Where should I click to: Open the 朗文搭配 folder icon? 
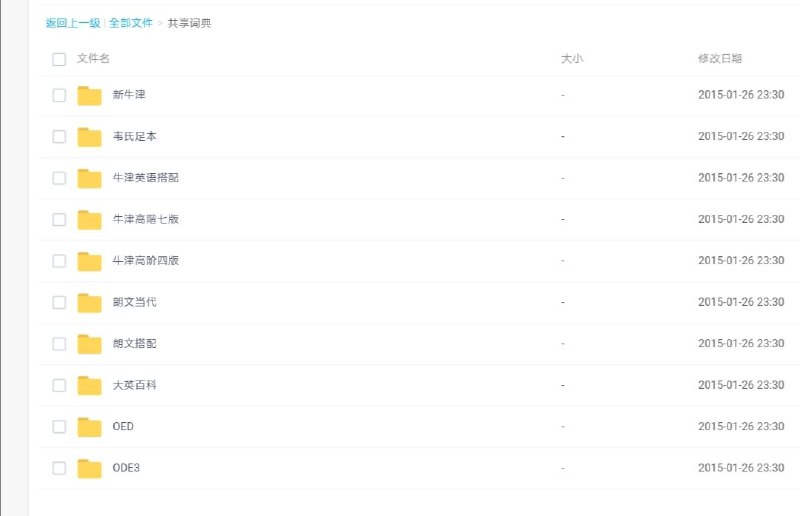[x=89, y=344]
